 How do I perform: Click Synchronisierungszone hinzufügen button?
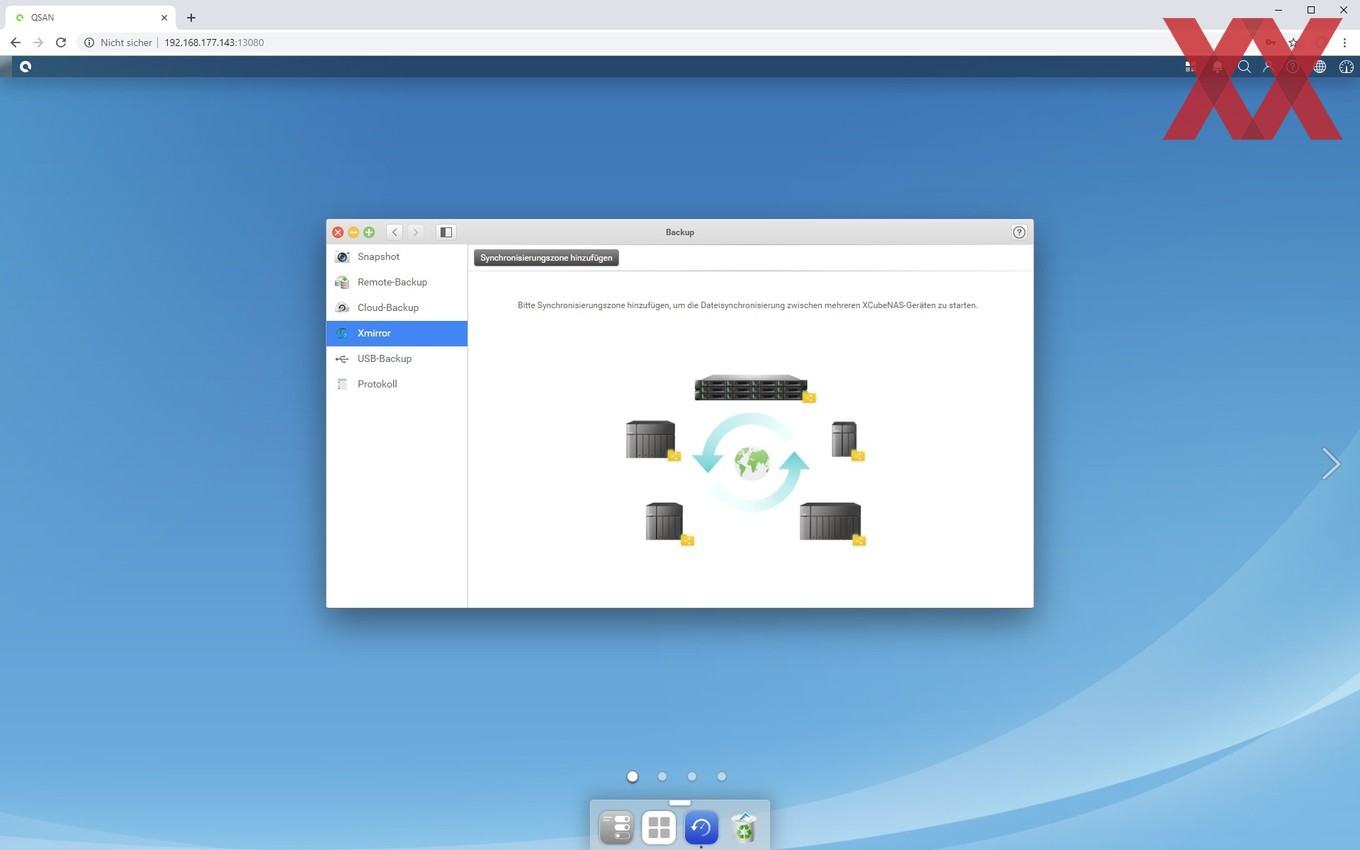(546, 258)
